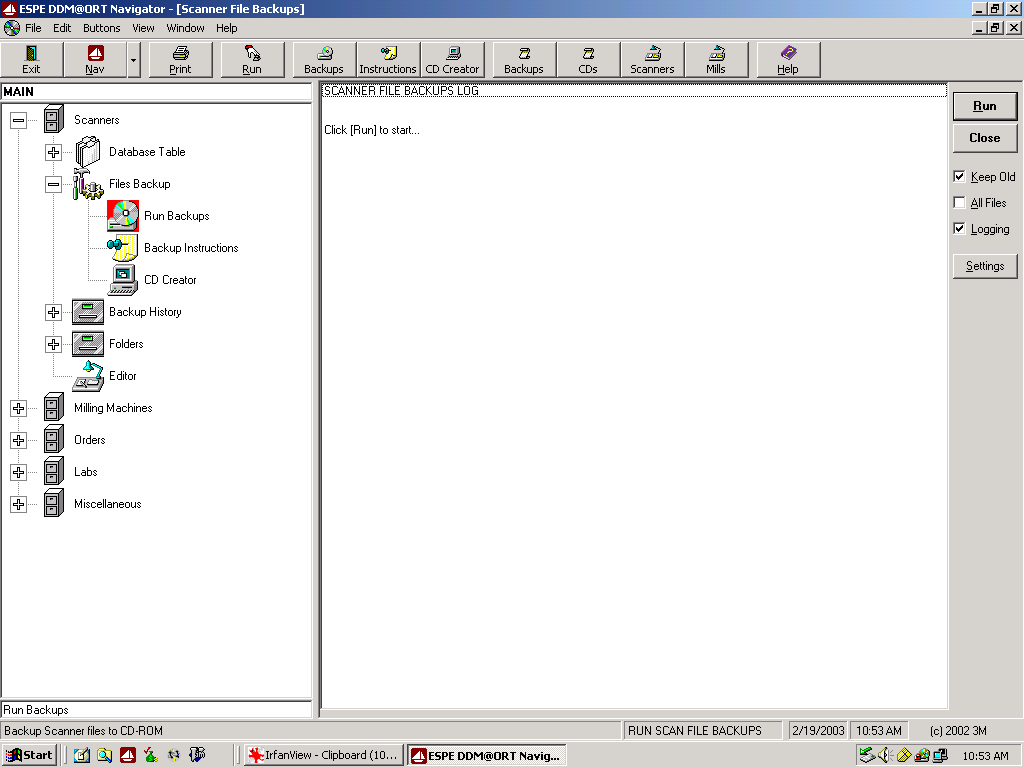The height and width of the screenshot is (768, 1024).
Task: Open the Window menu
Action: click(x=185, y=28)
